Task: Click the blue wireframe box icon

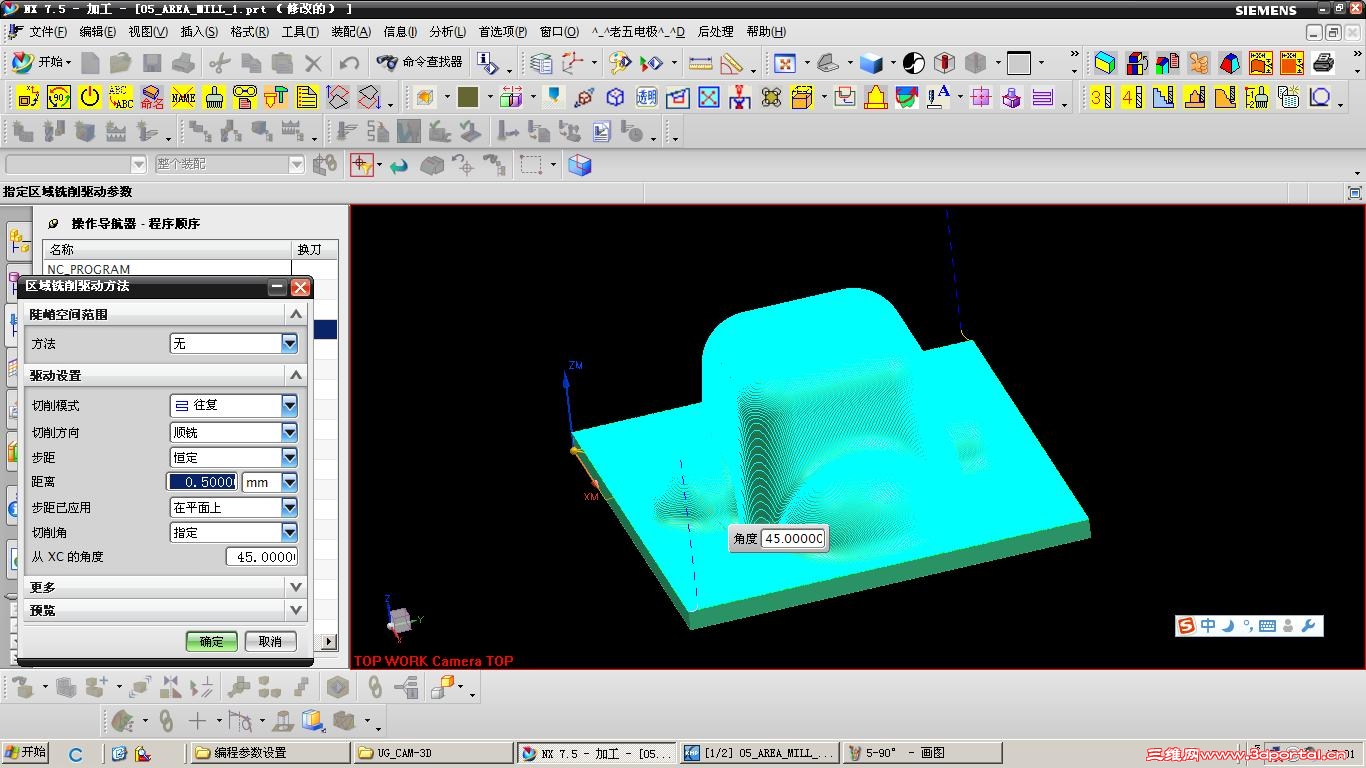Action: tap(615, 97)
